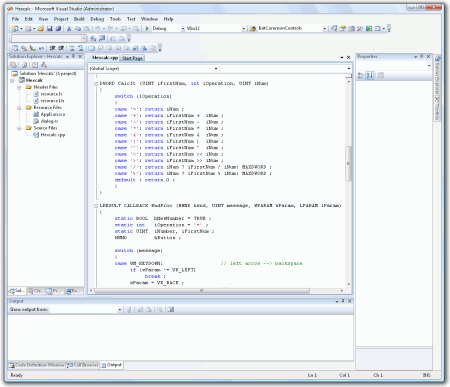The image size is (450, 387).
Task: Click the New Project toolbar icon
Action: (x=15, y=29)
